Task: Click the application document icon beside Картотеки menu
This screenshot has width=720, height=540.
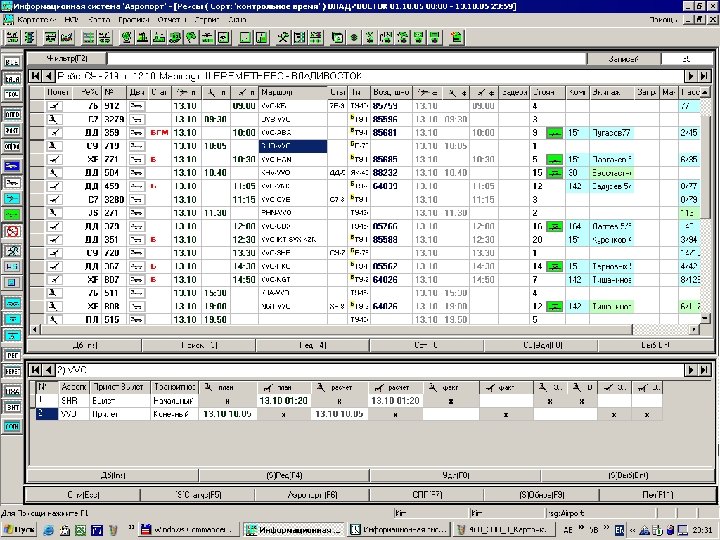Action: pyautogui.click(x=8, y=20)
